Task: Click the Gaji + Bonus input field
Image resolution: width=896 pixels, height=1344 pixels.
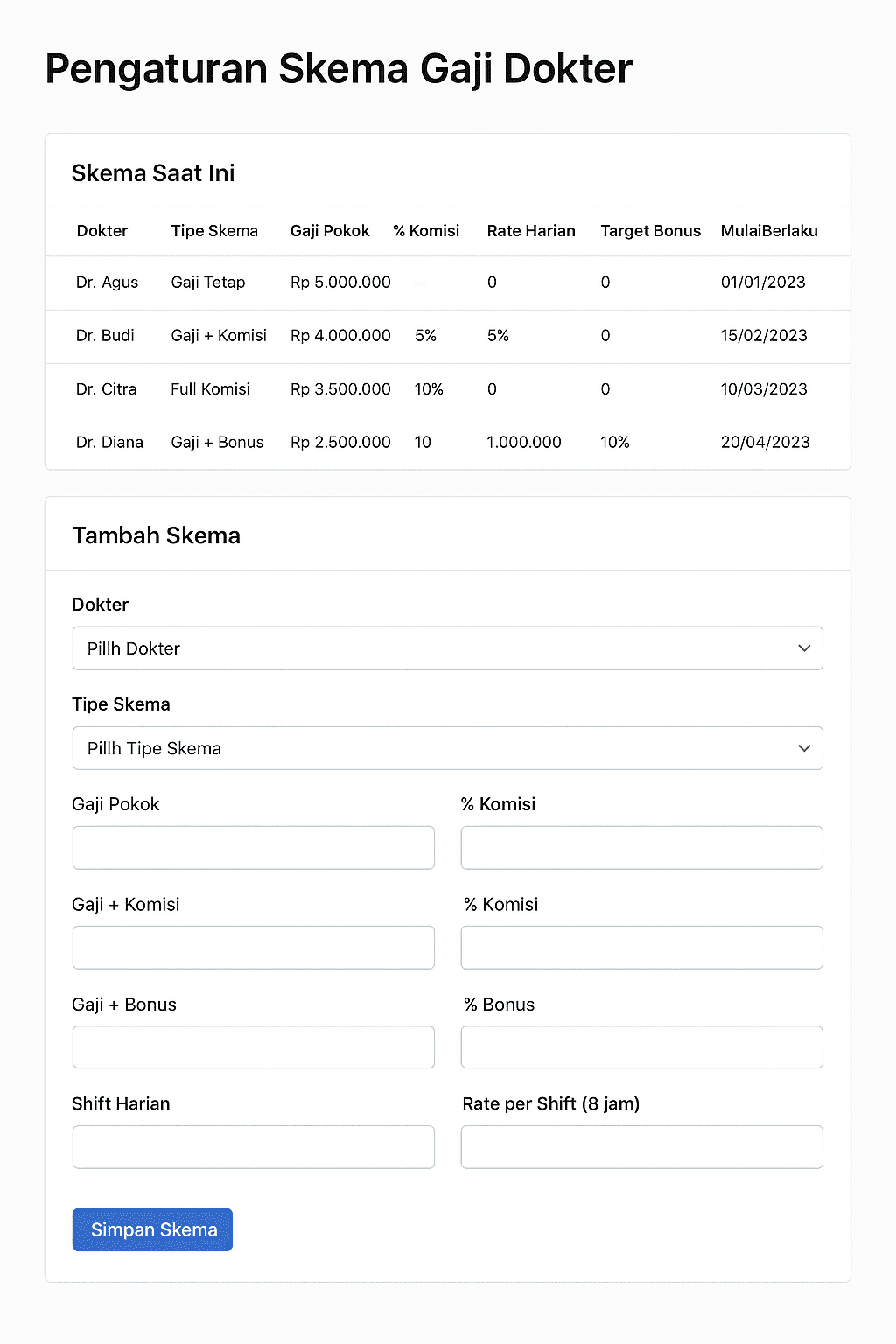Action: tap(253, 1047)
